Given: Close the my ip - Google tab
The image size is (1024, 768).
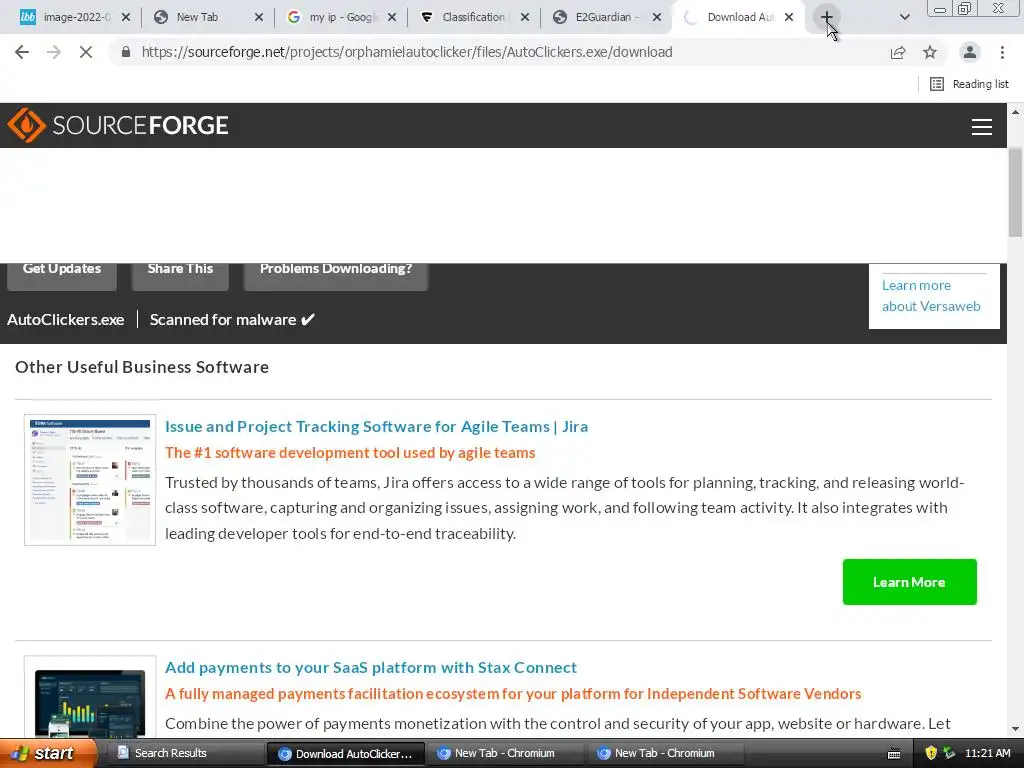Looking at the screenshot, I should [392, 17].
